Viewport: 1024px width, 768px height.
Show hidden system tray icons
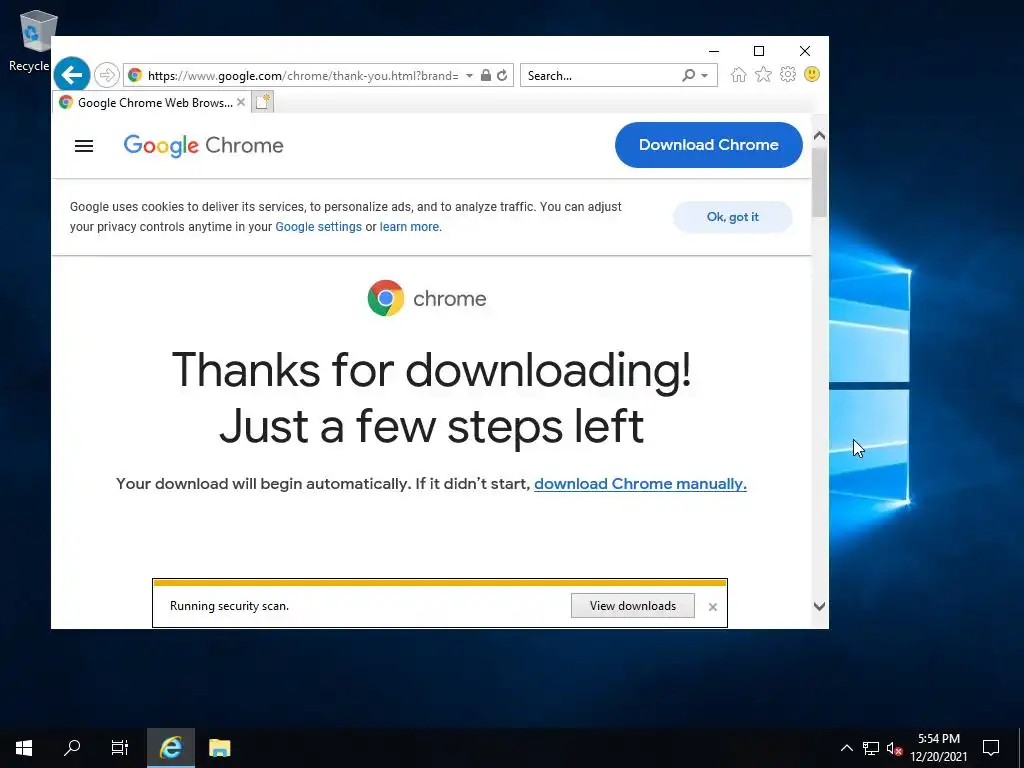(846, 748)
